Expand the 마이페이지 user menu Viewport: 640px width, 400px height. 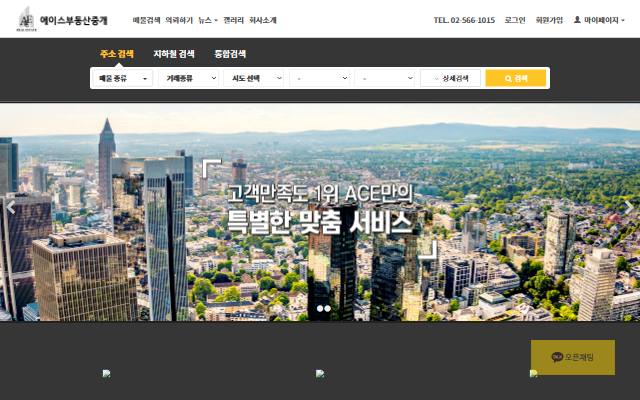click(599, 20)
